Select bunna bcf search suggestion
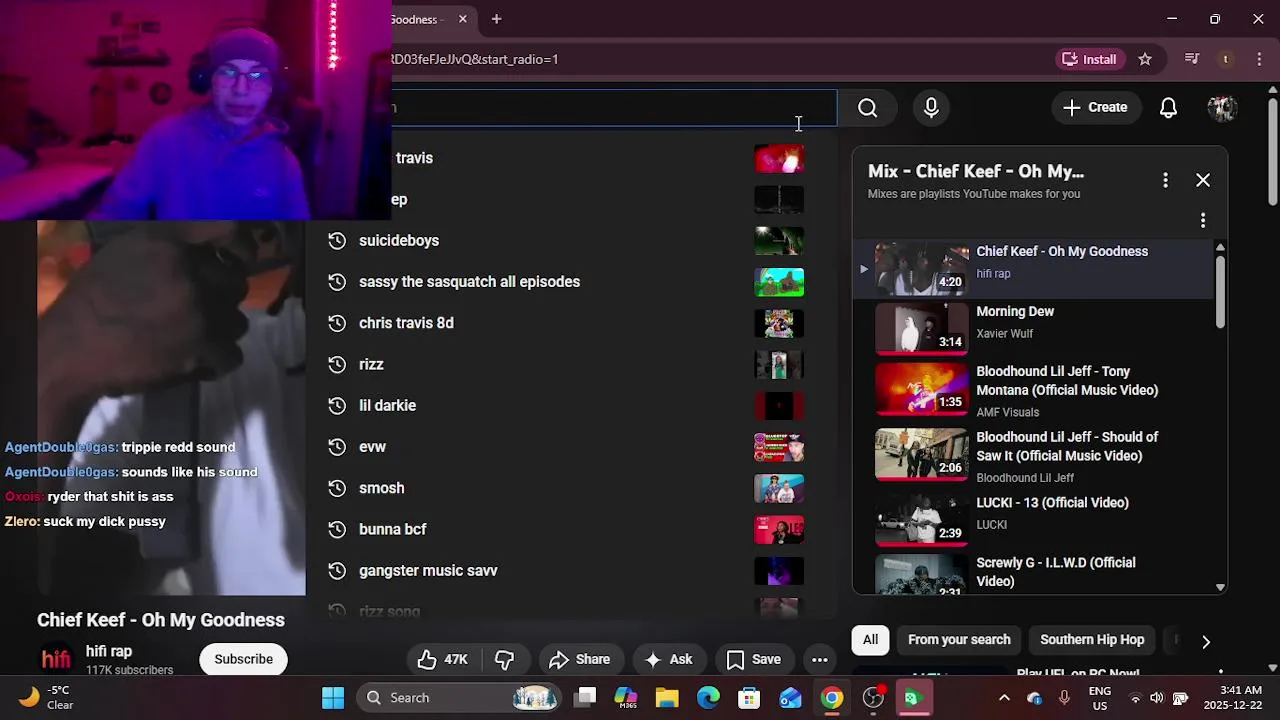 tap(565, 529)
